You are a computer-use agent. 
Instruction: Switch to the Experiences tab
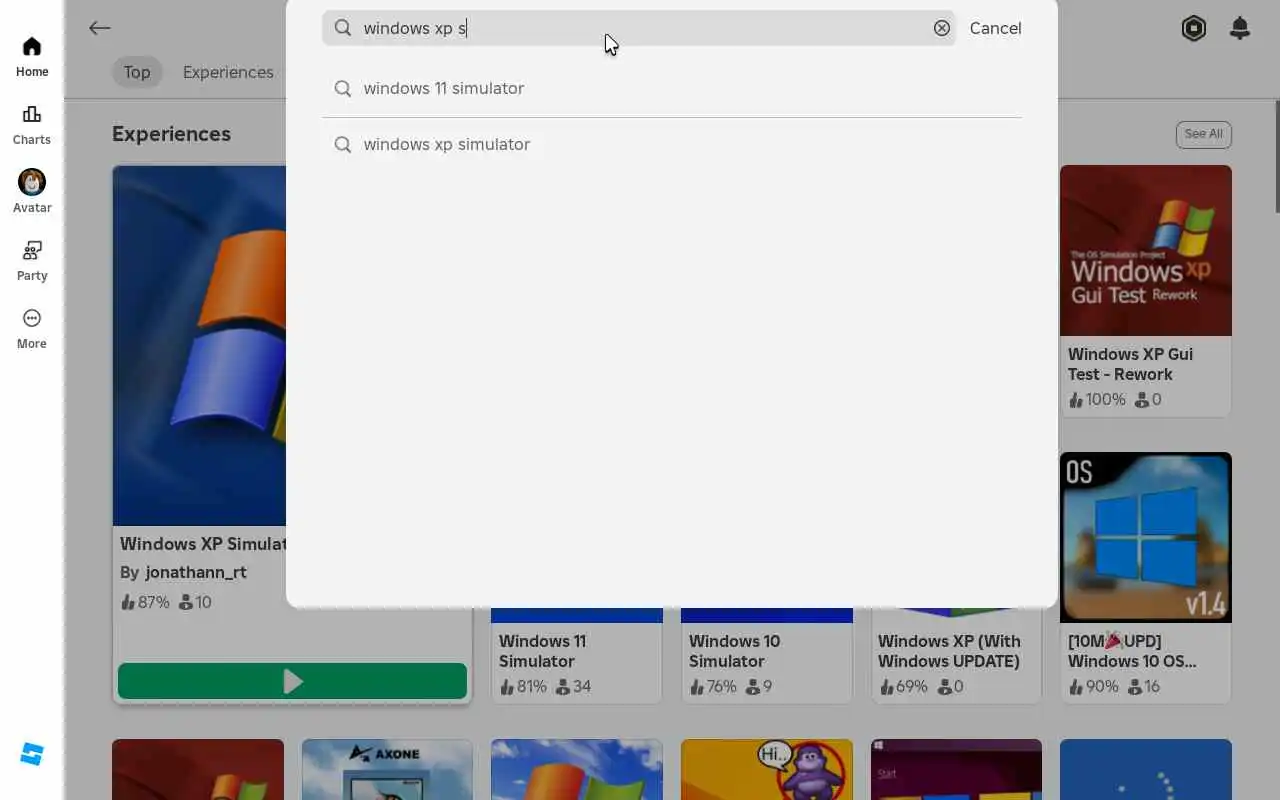tap(228, 72)
